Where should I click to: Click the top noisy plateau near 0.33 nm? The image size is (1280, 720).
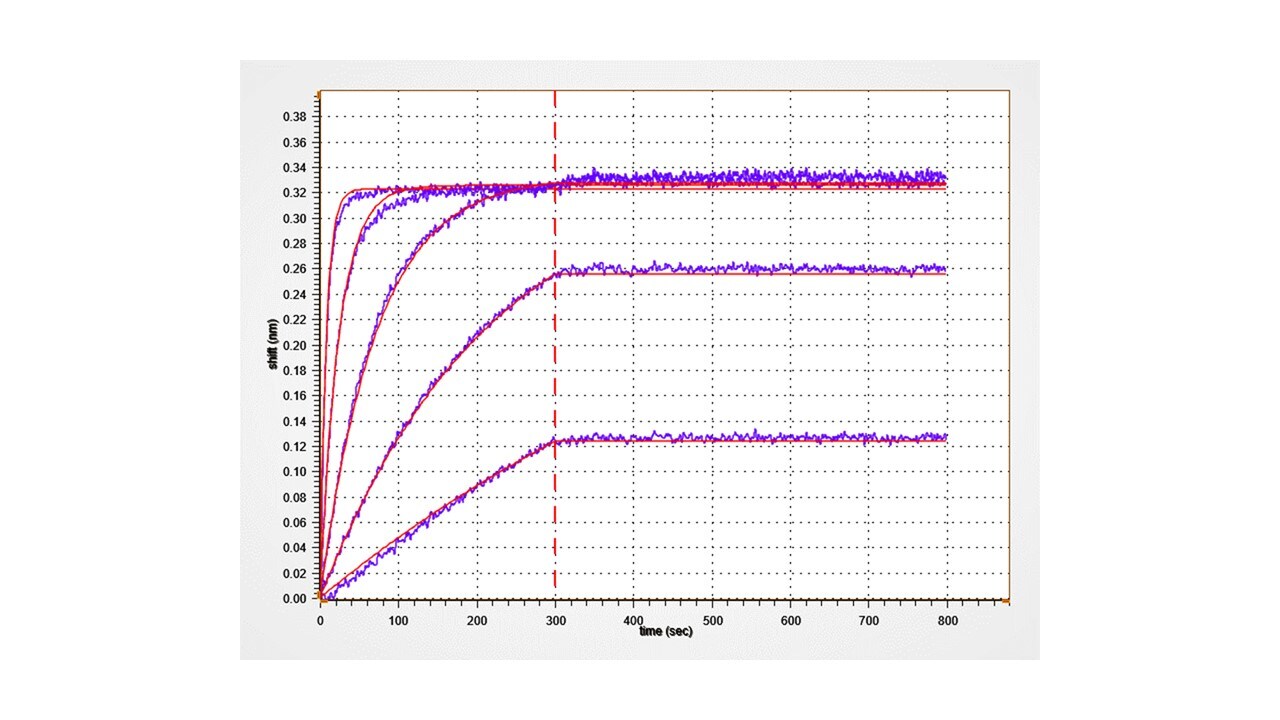coord(750,180)
